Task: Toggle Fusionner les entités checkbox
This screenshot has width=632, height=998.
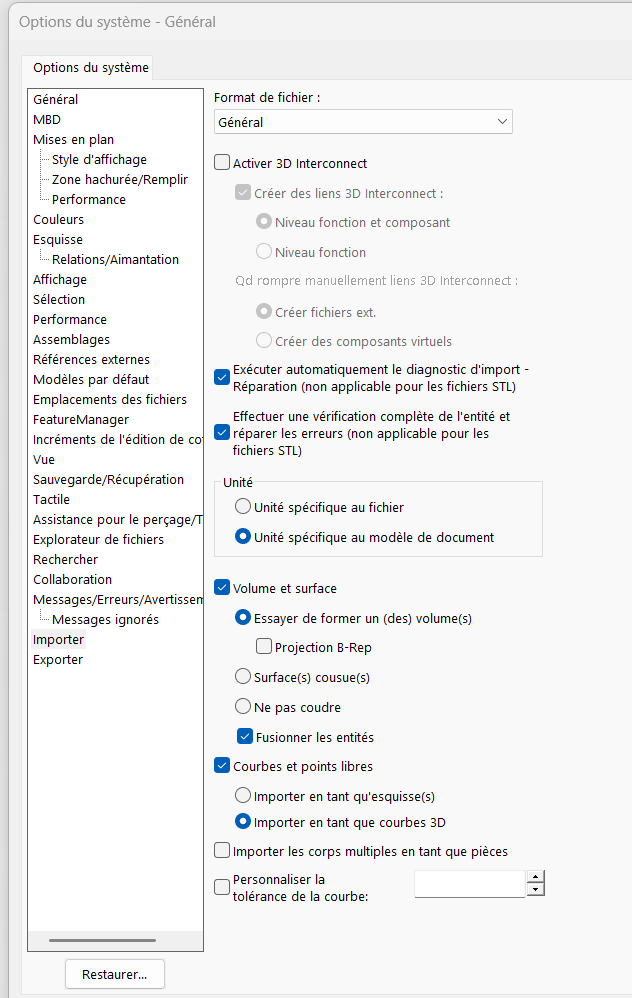Action: click(244, 736)
